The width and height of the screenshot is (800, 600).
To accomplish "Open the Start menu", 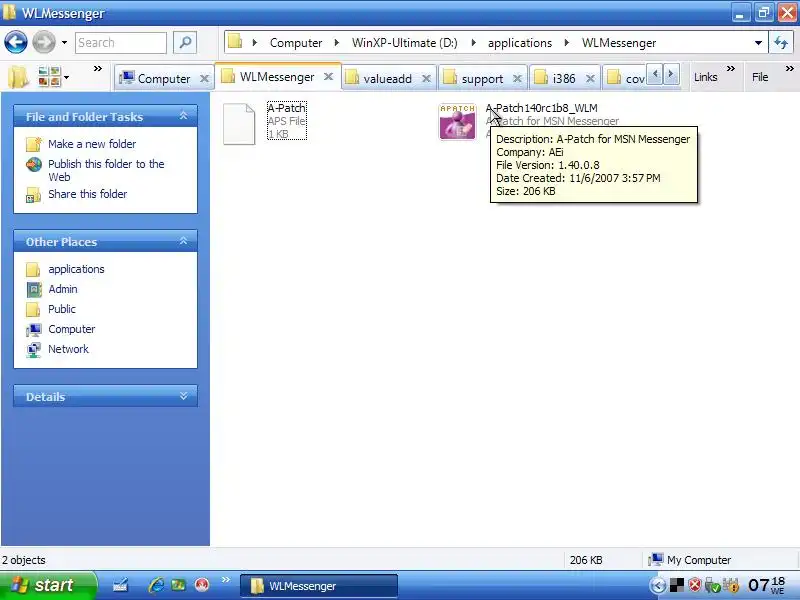I will tap(48, 585).
